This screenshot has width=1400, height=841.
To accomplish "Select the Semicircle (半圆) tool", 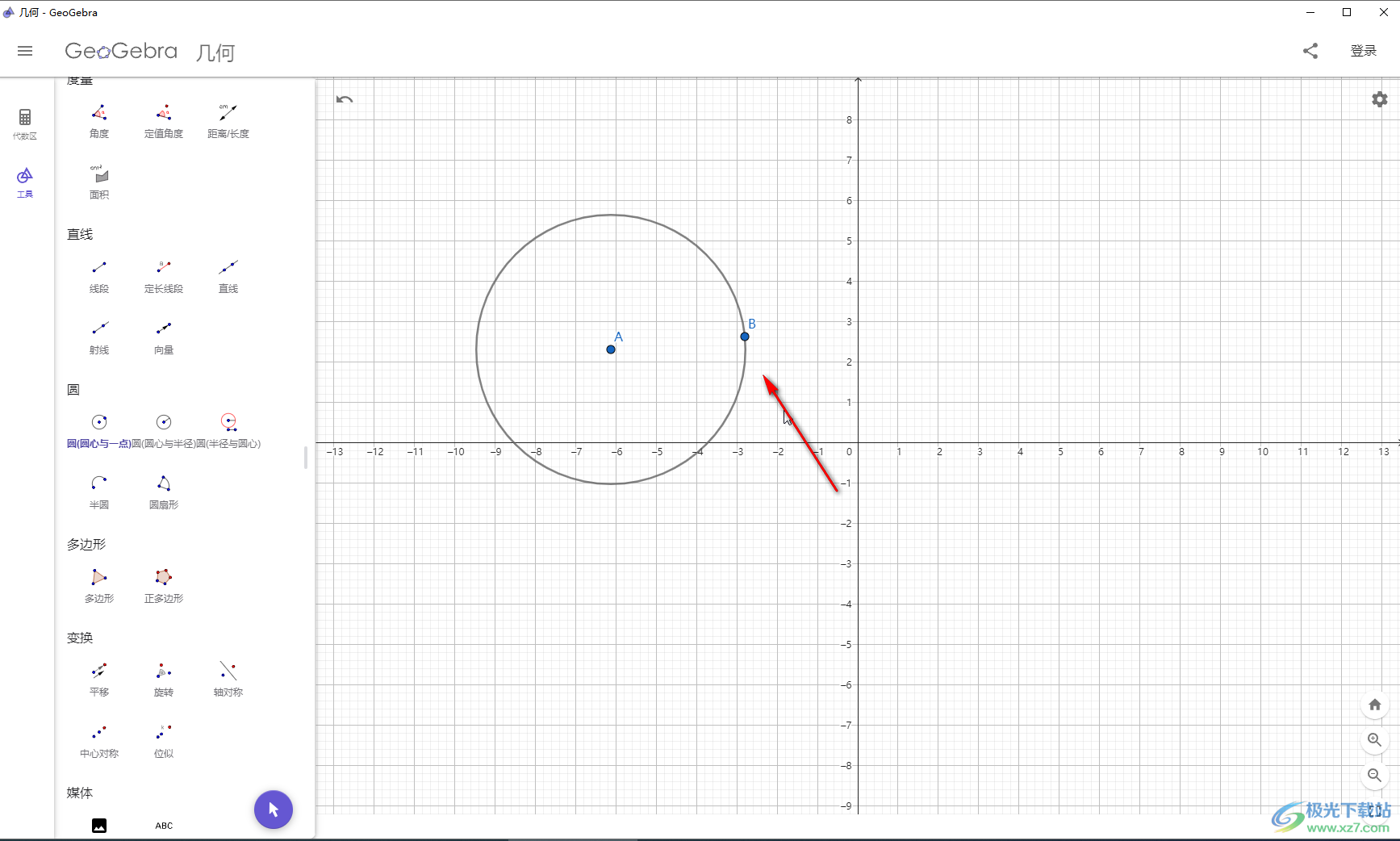I will coord(99,492).
